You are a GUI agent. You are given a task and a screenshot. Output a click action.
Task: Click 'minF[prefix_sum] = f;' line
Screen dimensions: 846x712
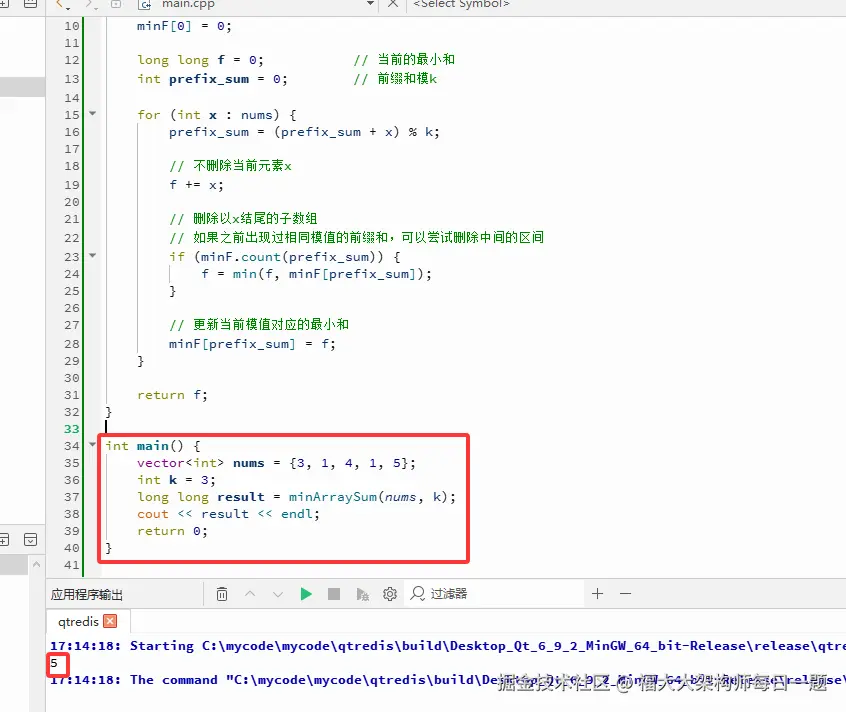(x=252, y=344)
